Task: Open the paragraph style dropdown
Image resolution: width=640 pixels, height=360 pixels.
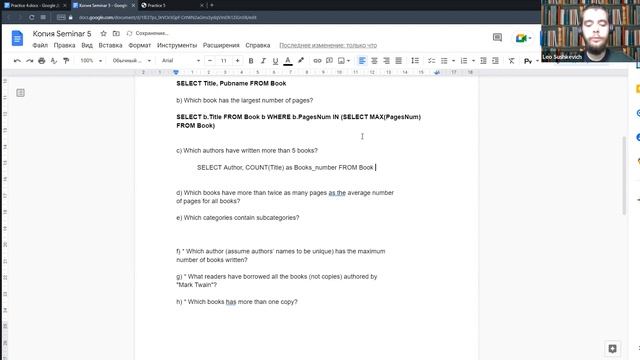Action: pyautogui.click(x=132, y=61)
